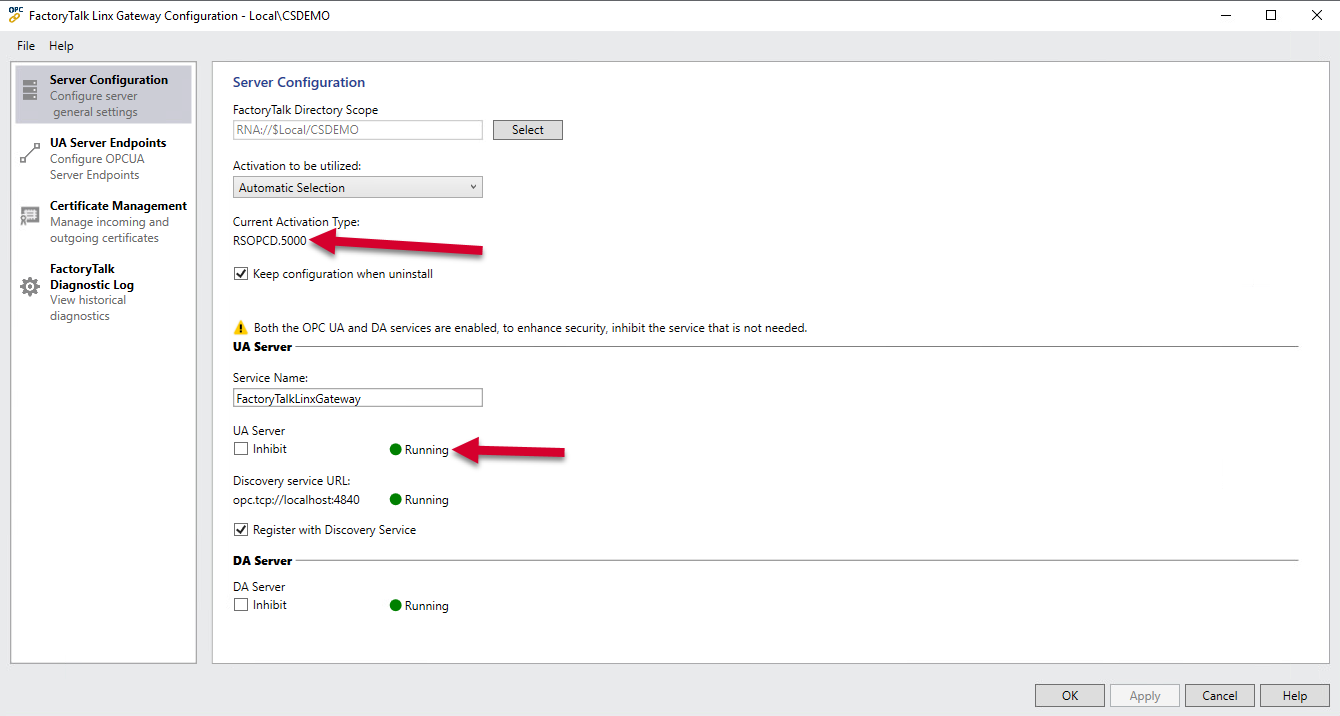Screen dimensions: 1340x716
Task: Click the UA Server Running status text
Action: [427, 450]
